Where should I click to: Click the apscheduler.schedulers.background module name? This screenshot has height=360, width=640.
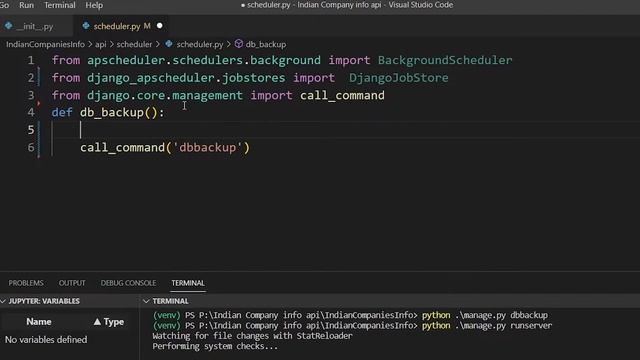(204, 60)
